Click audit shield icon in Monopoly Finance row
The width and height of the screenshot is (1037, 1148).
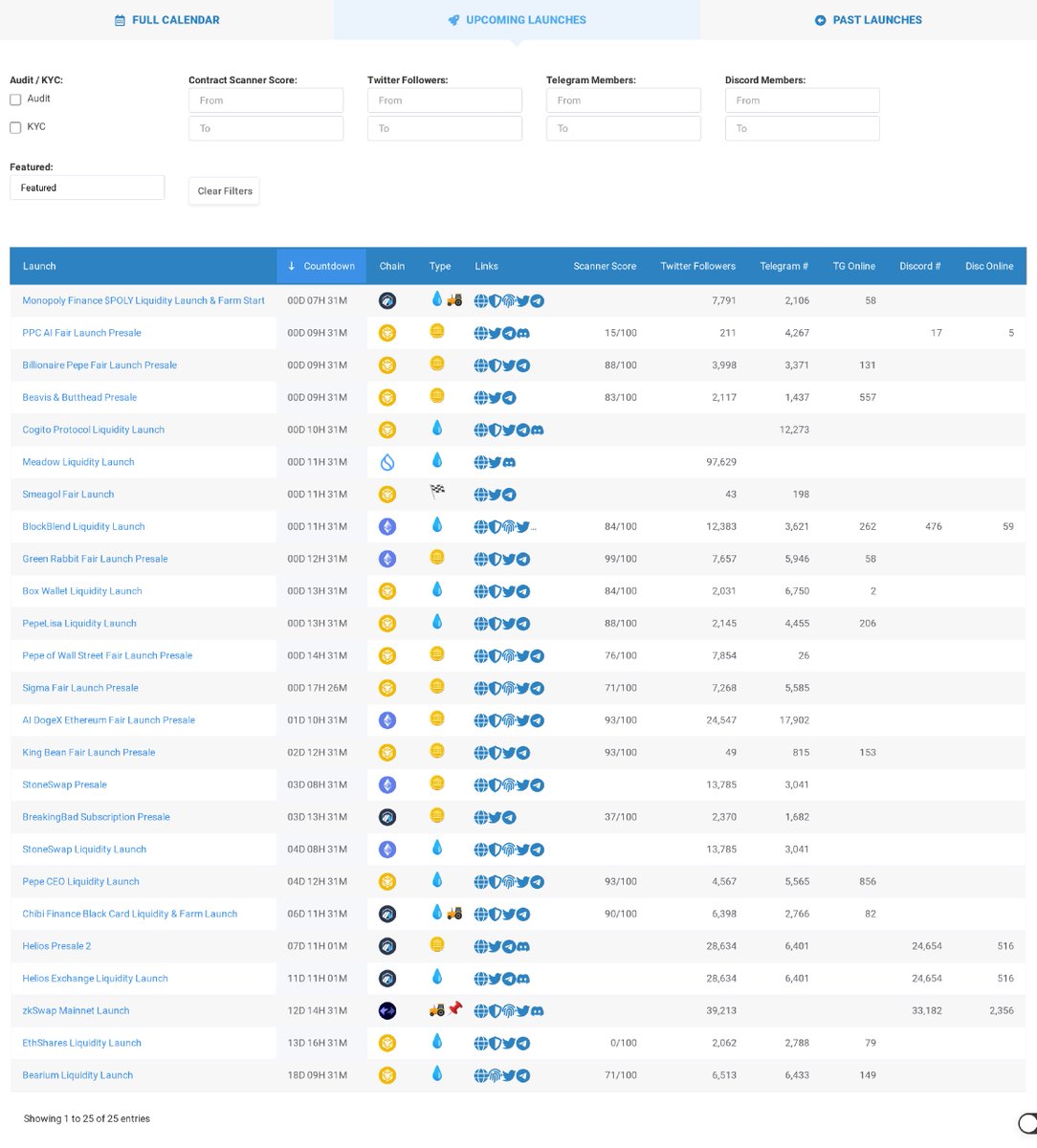[x=495, y=300]
